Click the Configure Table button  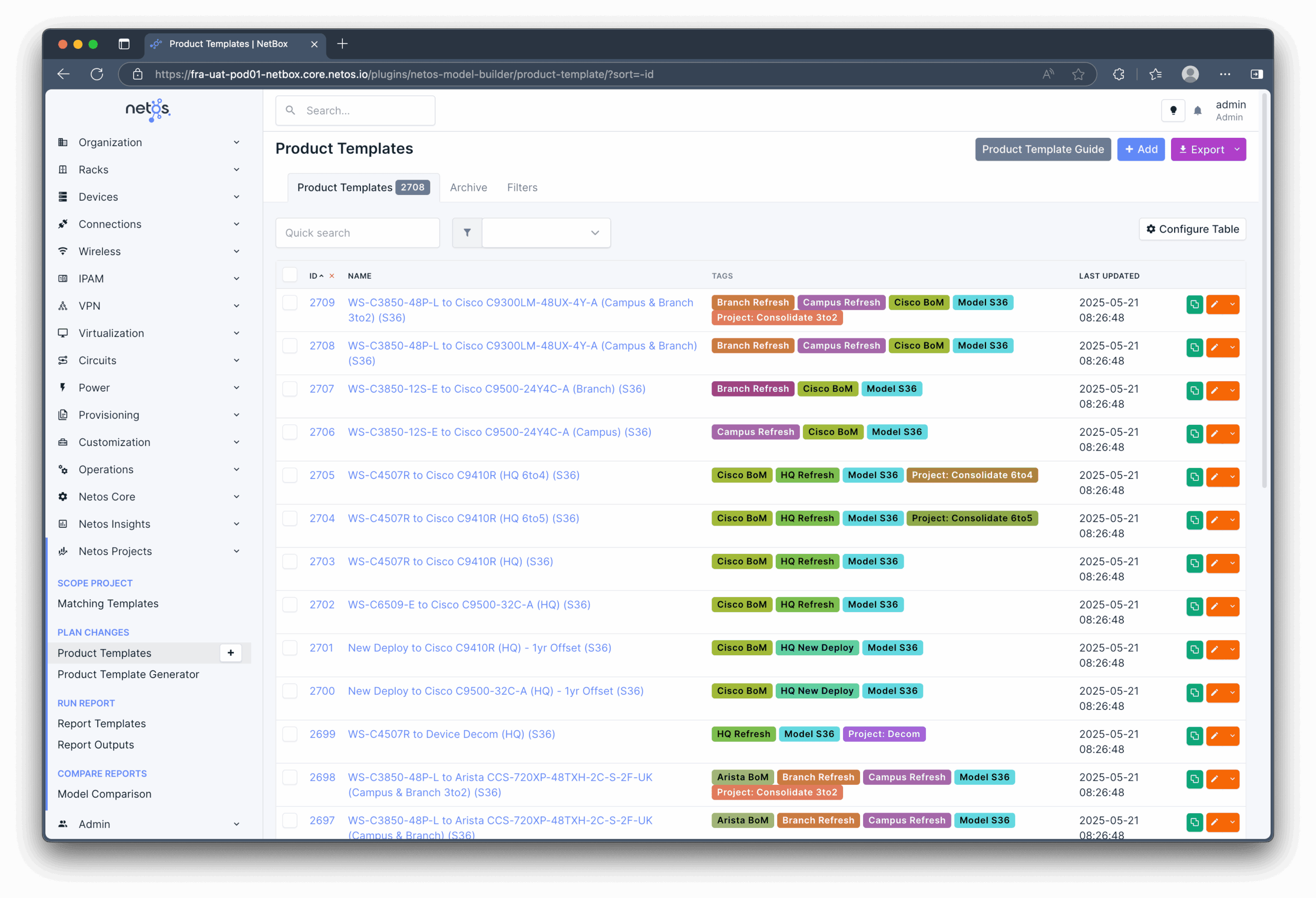pyautogui.click(x=1192, y=229)
